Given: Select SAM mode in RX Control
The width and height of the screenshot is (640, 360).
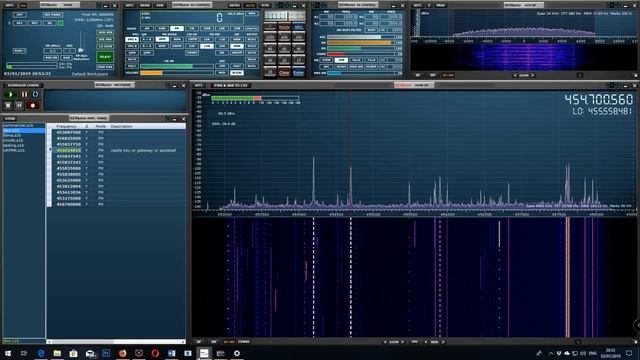Looking at the screenshot, I should pos(162,29).
